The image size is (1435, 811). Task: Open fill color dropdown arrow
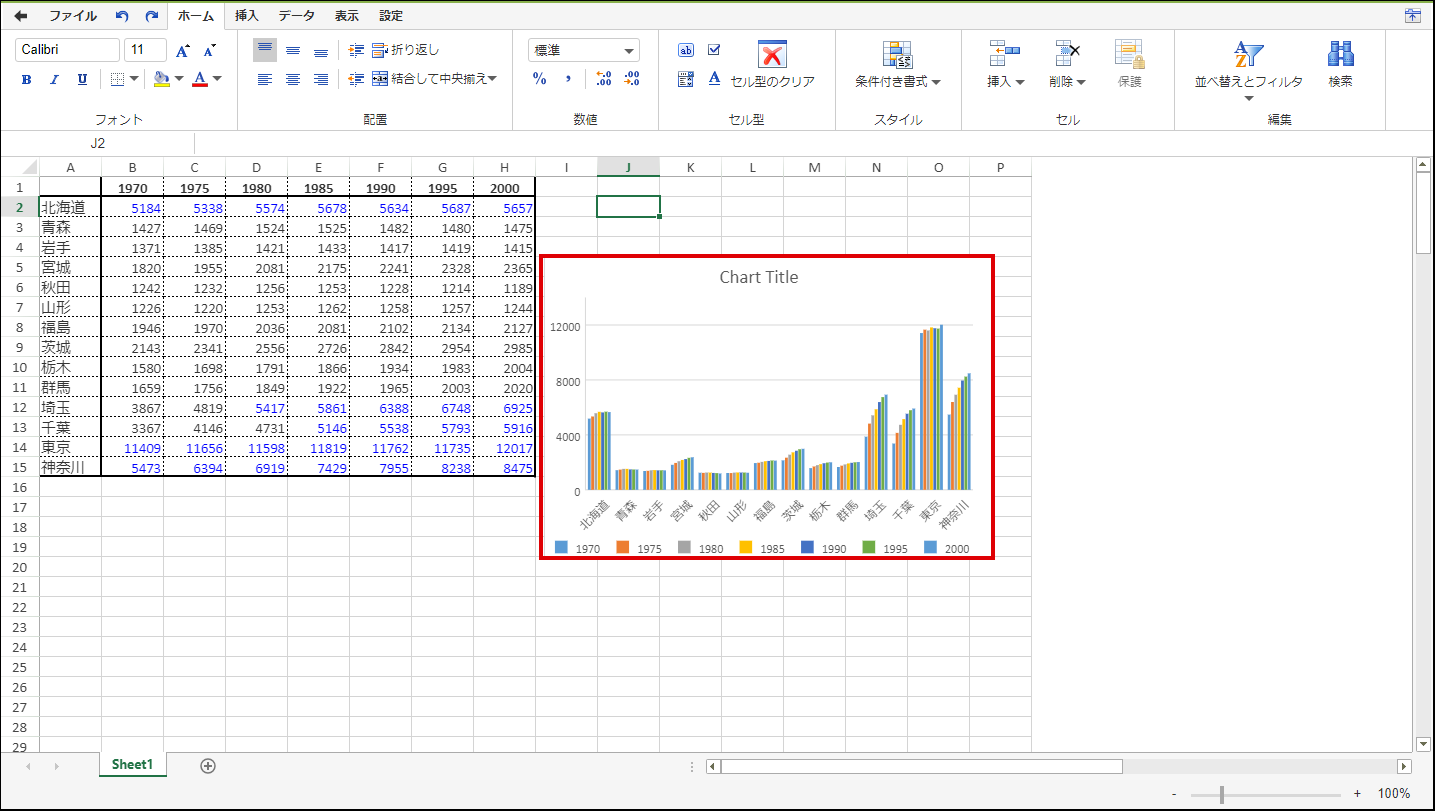click(x=179, y=79)
